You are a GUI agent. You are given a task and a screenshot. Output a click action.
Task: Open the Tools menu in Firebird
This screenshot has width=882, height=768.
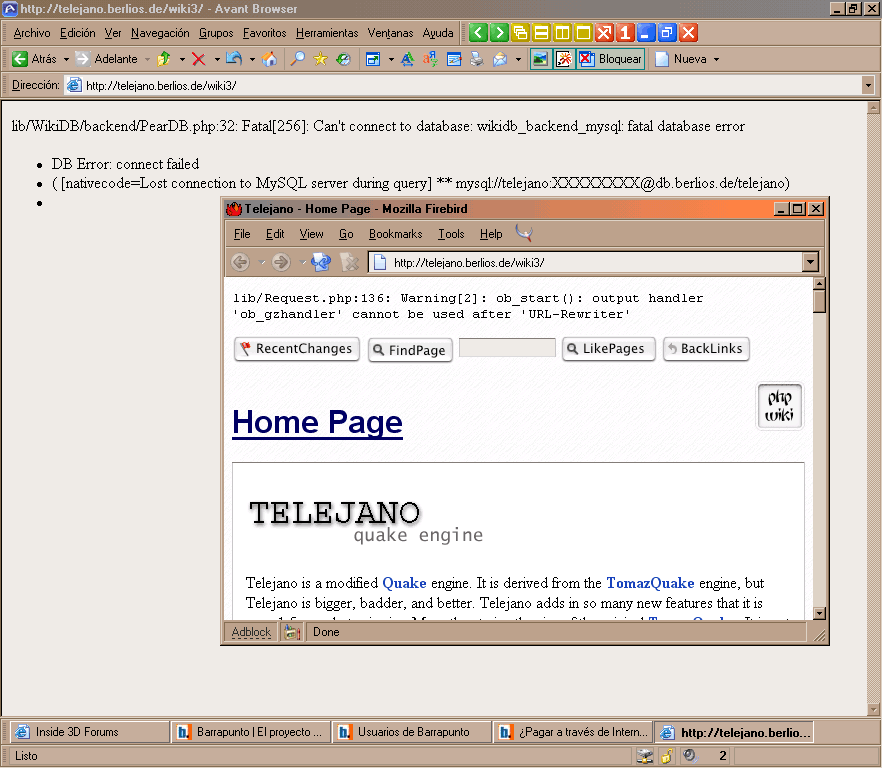pos(451,234)
